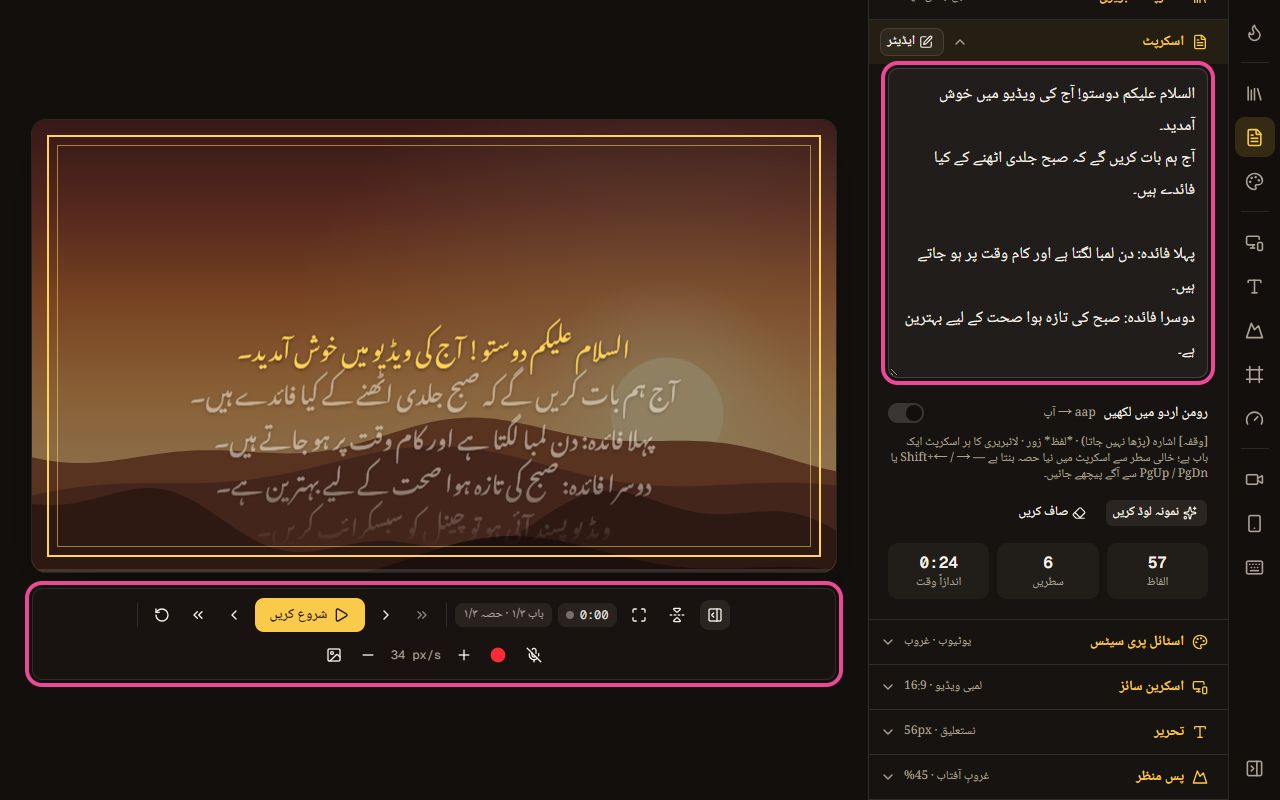Click preview line starting پہلا فائدہ
The width and height of the screenshot is (1280, 800).
(434, 443)
